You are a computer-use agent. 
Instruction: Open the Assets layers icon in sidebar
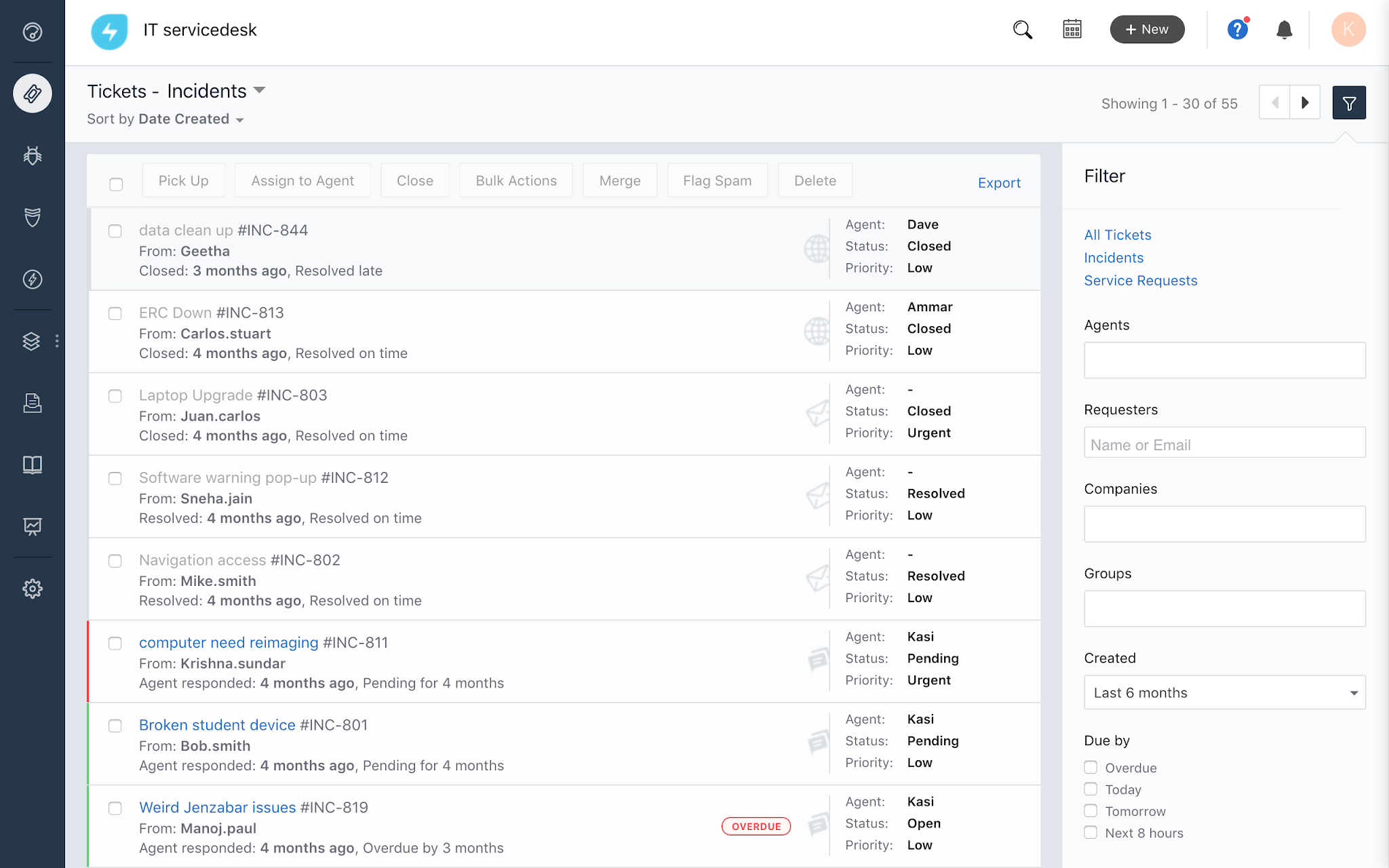(x=31, y=341)
